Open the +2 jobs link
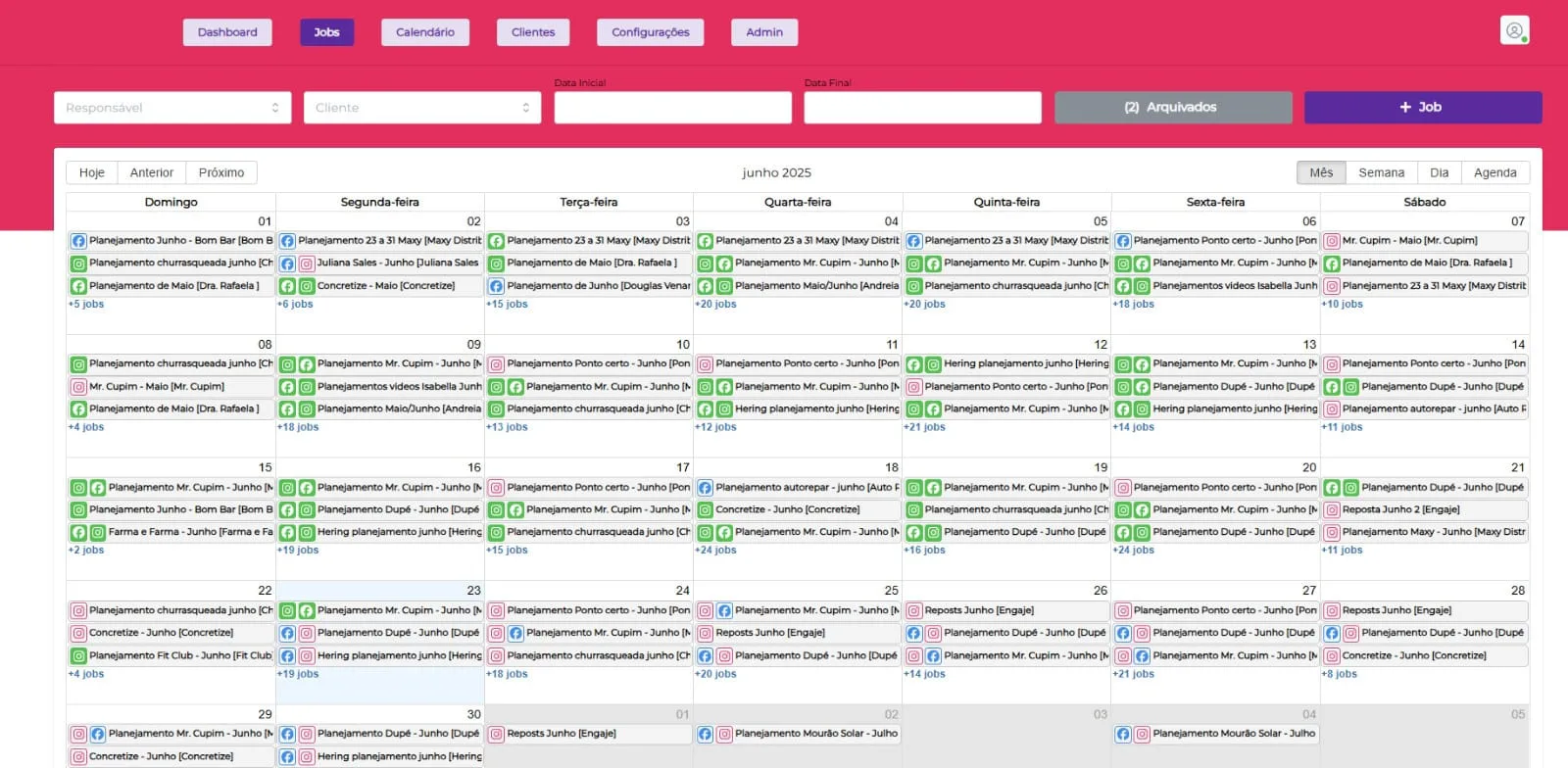 (x=86, y=551)
